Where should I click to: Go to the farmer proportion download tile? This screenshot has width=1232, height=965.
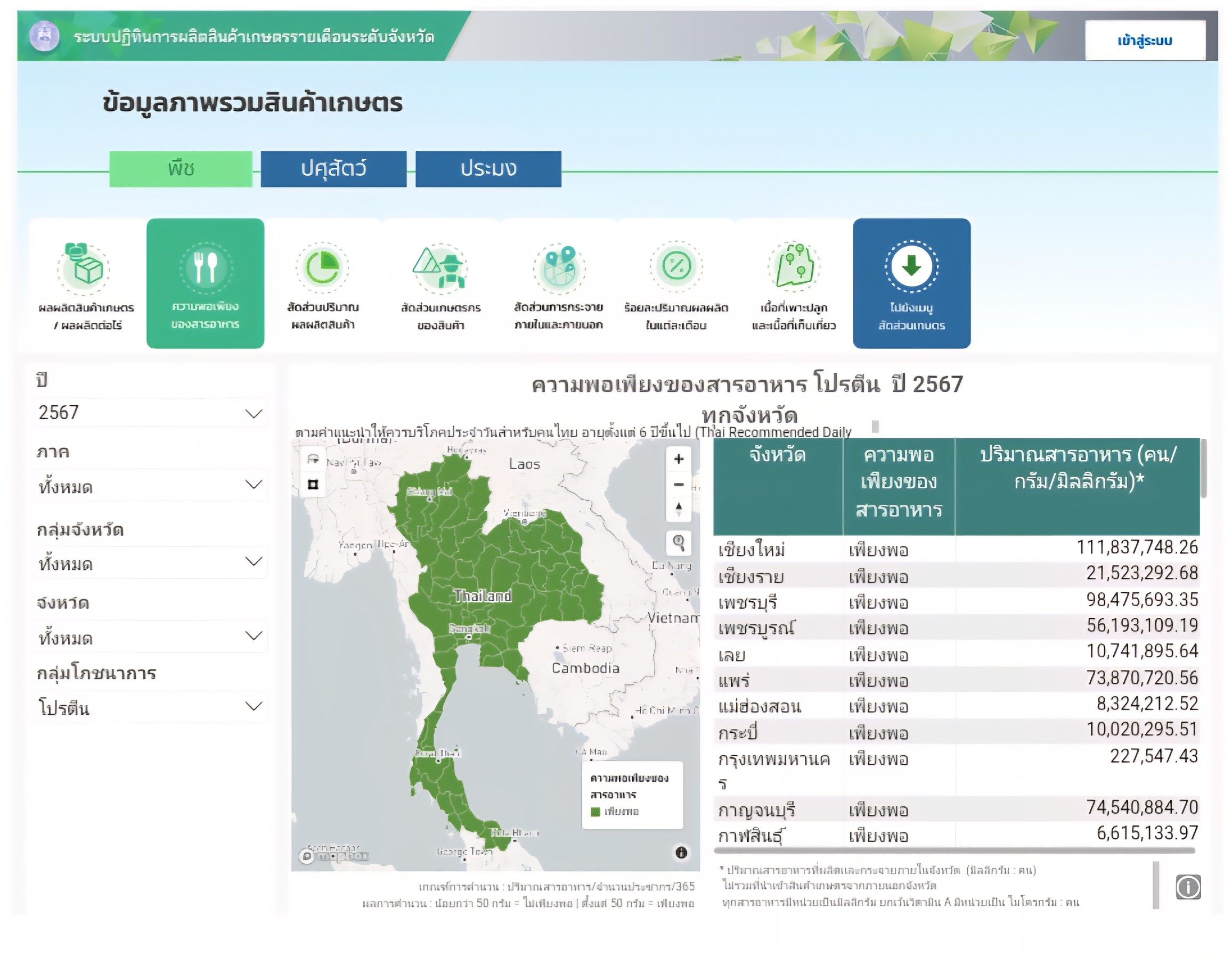911,282
